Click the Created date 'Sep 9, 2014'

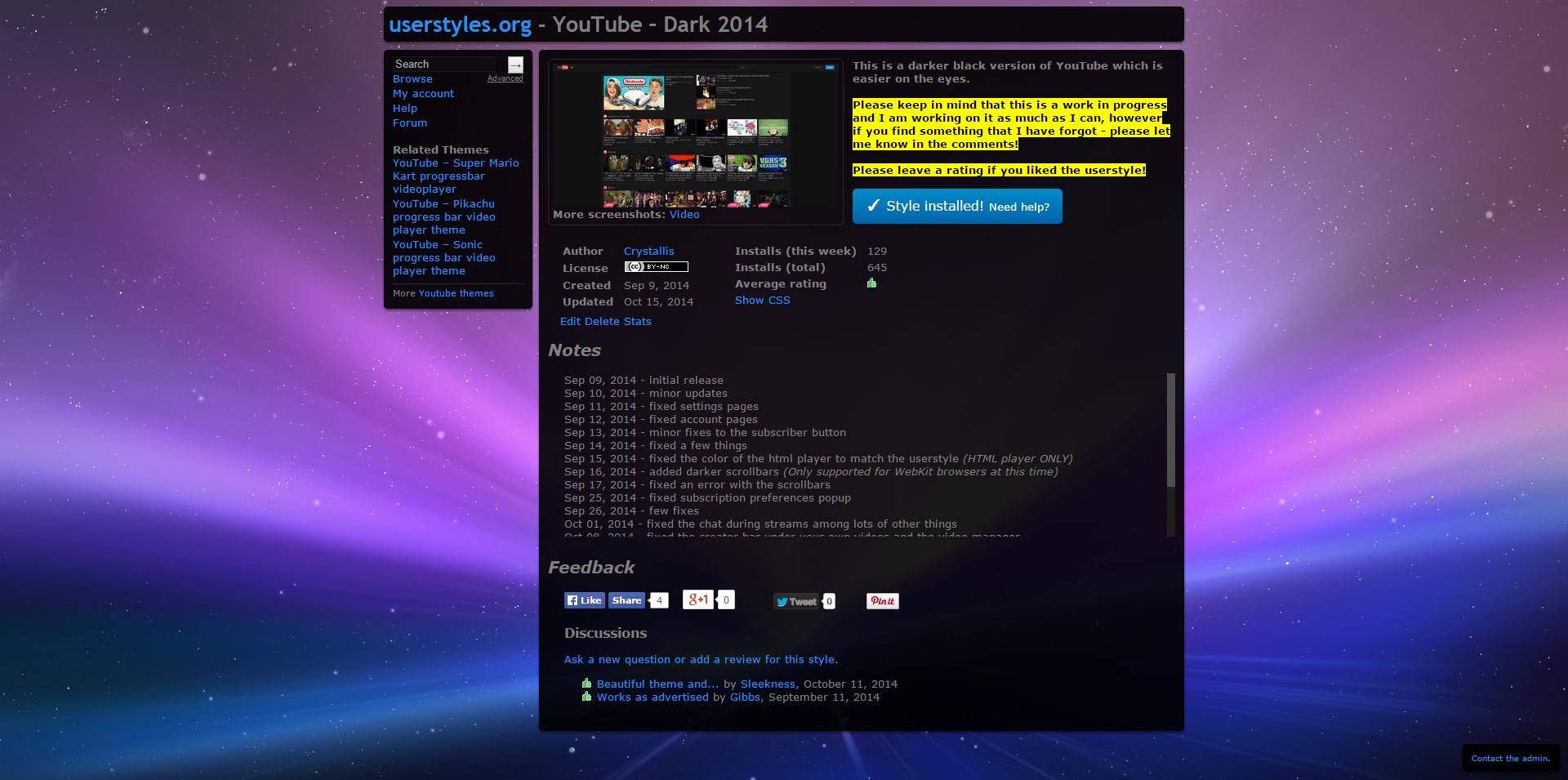click(x=657, y=286)
